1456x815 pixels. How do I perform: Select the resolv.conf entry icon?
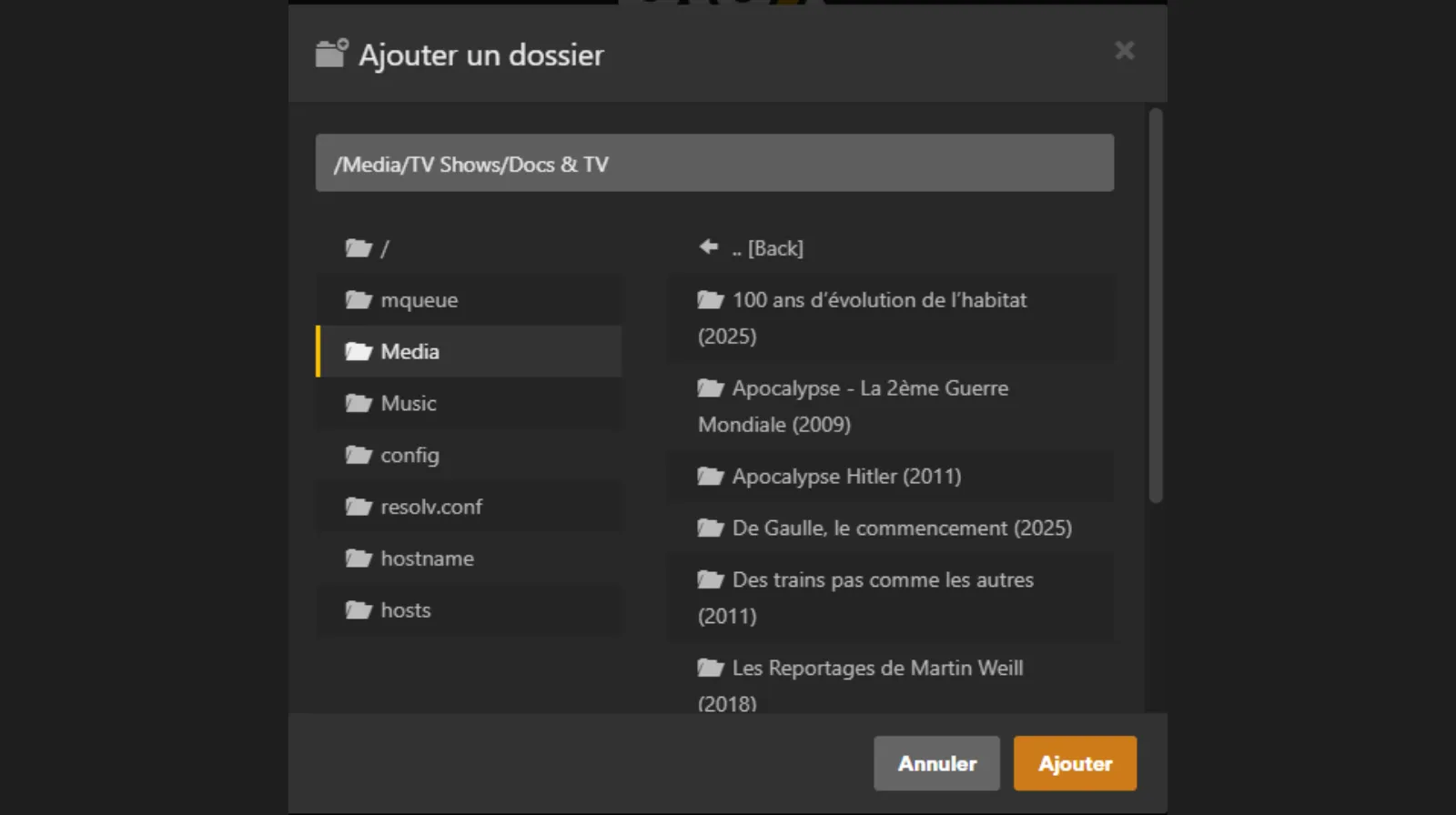359,508
